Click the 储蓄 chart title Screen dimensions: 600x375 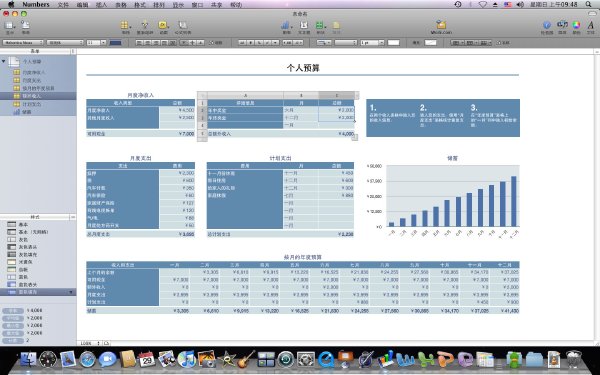tap(452, 158)
